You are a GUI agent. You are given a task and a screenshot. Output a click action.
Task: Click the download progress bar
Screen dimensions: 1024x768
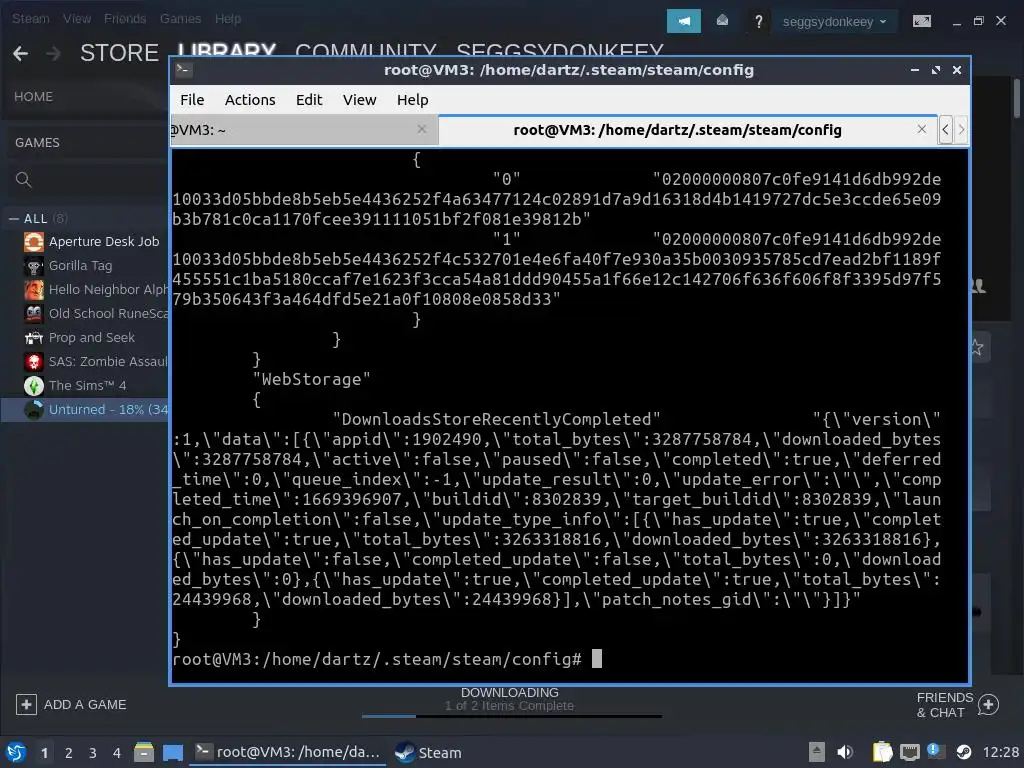tap(512, 716)
